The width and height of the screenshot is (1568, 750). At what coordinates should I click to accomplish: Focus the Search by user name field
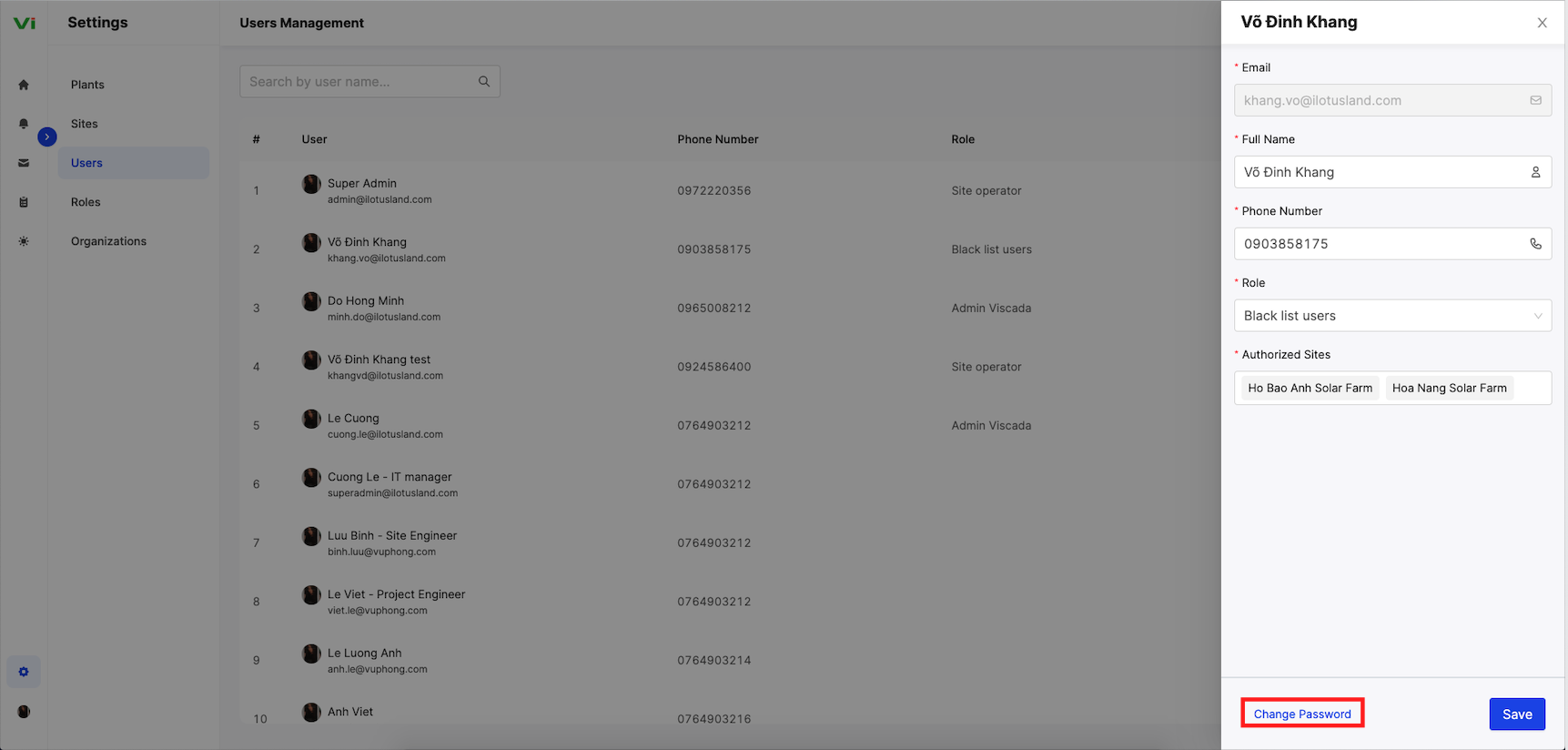369,82
